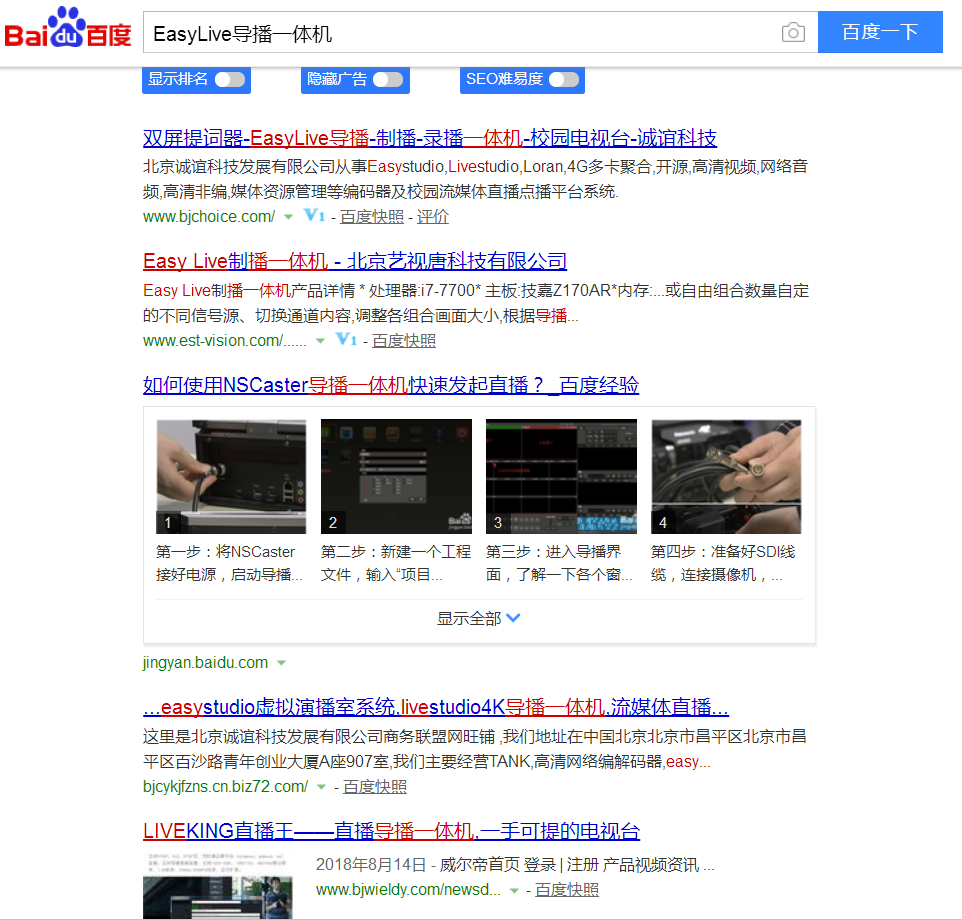Expand 显示全部 steps in Baidu Jingyan card

point(479,618)
